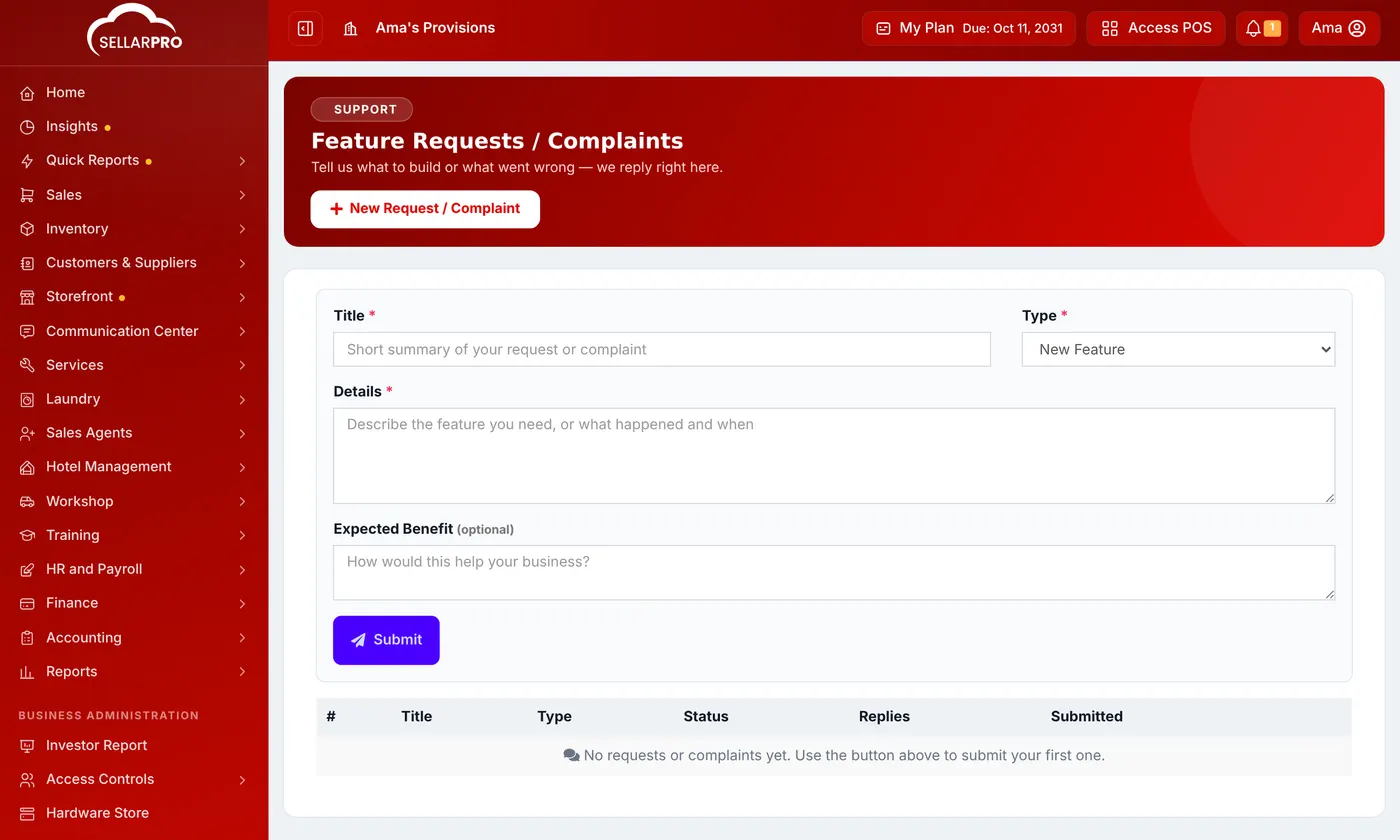The image size is (1400, 840).
Task: Click the SUPPORT badge label
Action: click(x=362, y=110)
